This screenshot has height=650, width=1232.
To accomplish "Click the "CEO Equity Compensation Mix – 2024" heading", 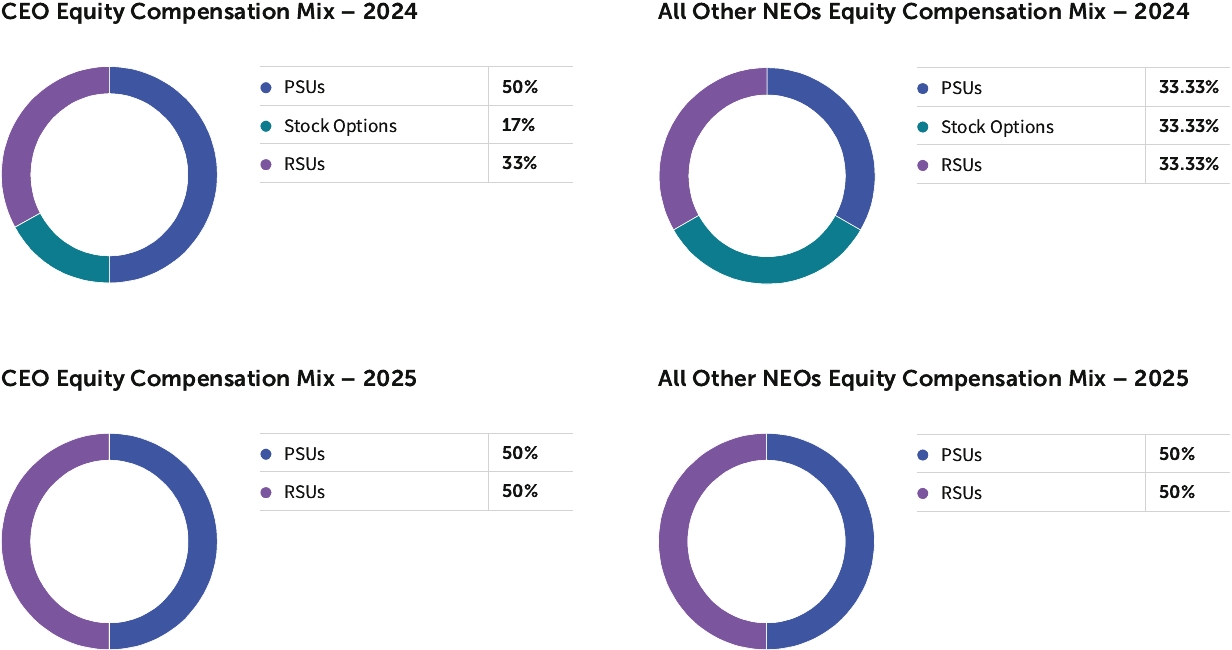I will [x=209, y=13].
